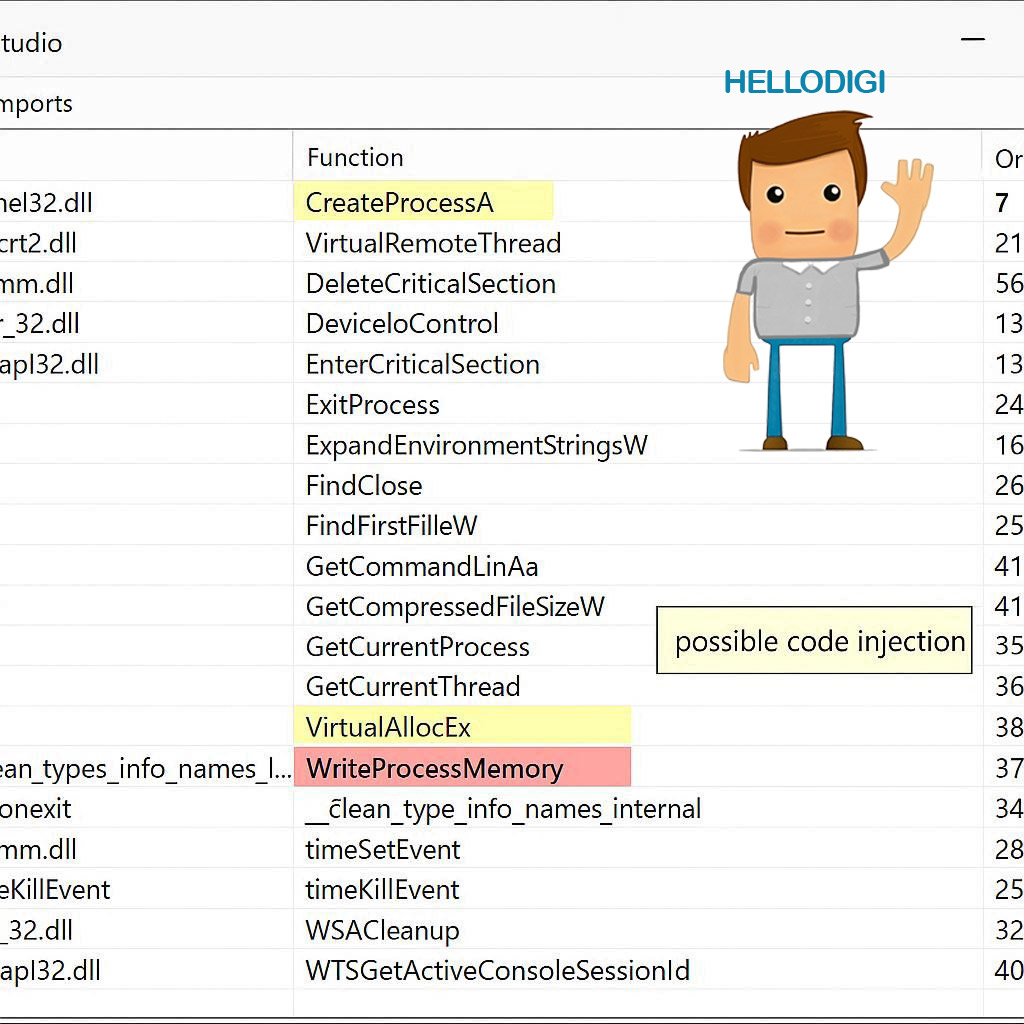Highlight the ExitProcess import
This screenshot has height=1024, width=1024.
coord(372,405)
